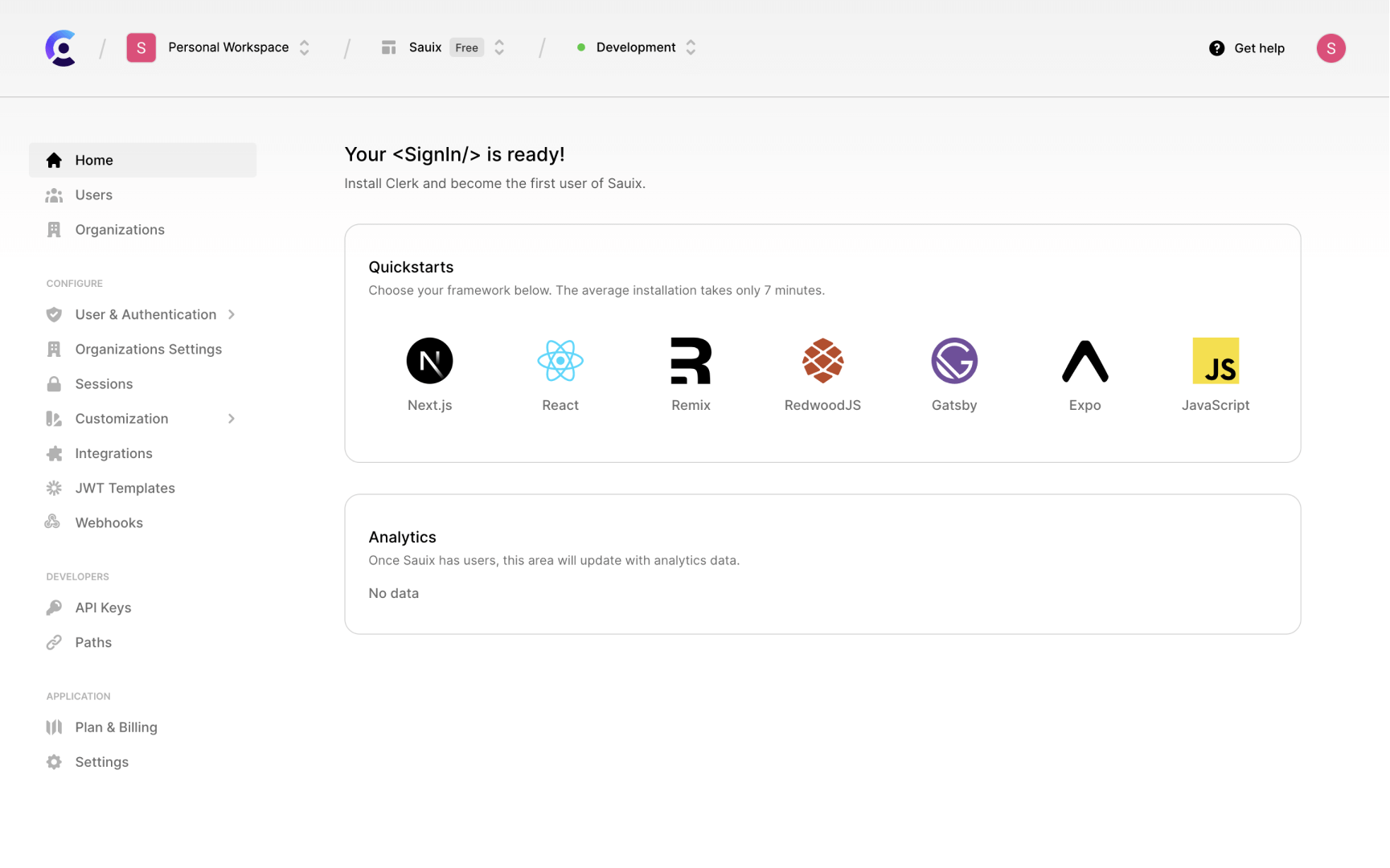Click the Organizations Settings building icon
Viewport: 1390px width, 868px height.
[54, 350]
